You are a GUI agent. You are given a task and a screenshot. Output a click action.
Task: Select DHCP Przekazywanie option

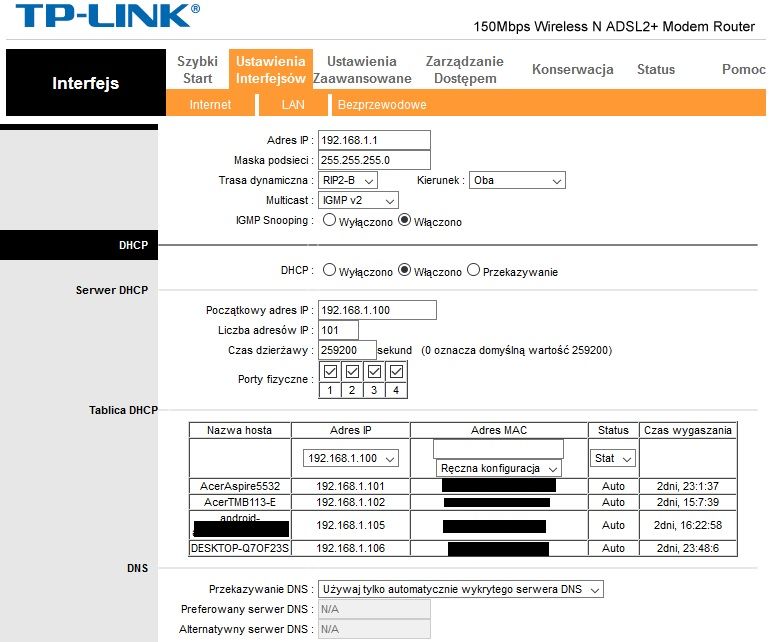click(473, 270)
